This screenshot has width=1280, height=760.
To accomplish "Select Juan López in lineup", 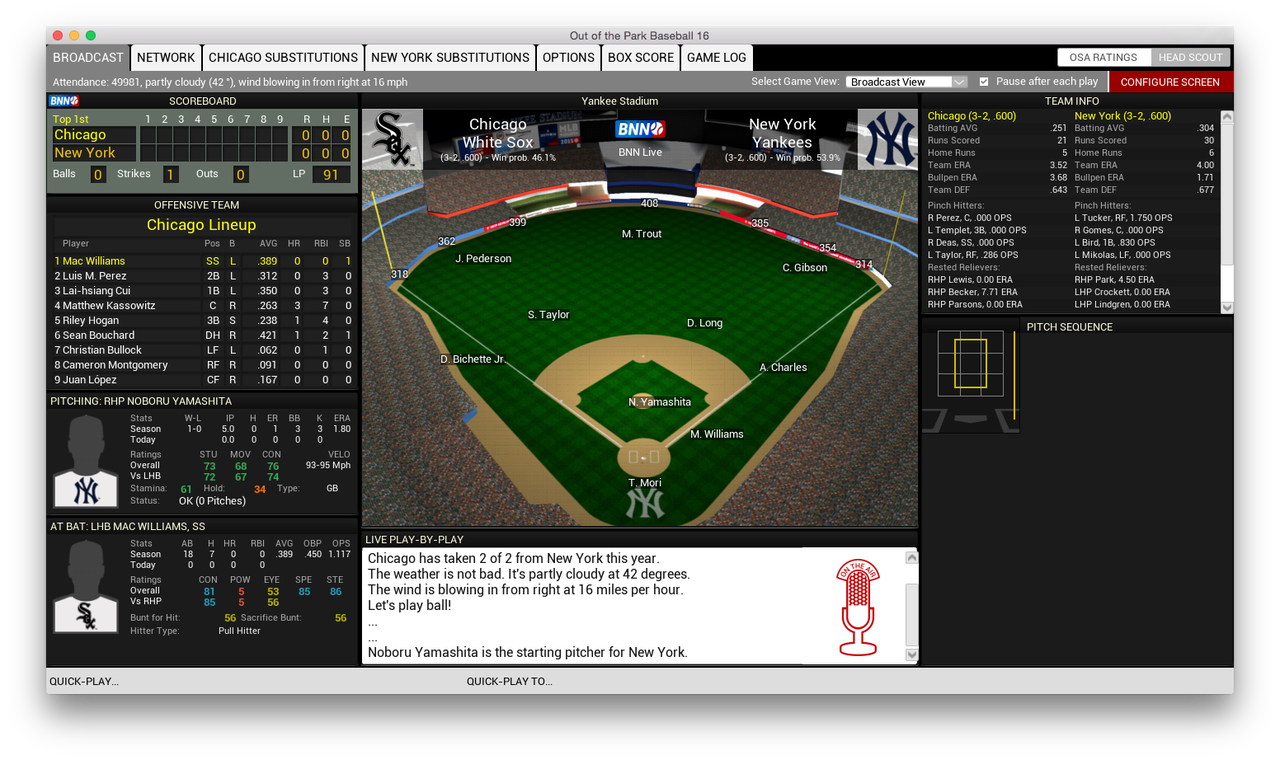I will pyautogui.click(x=203, y=381).
